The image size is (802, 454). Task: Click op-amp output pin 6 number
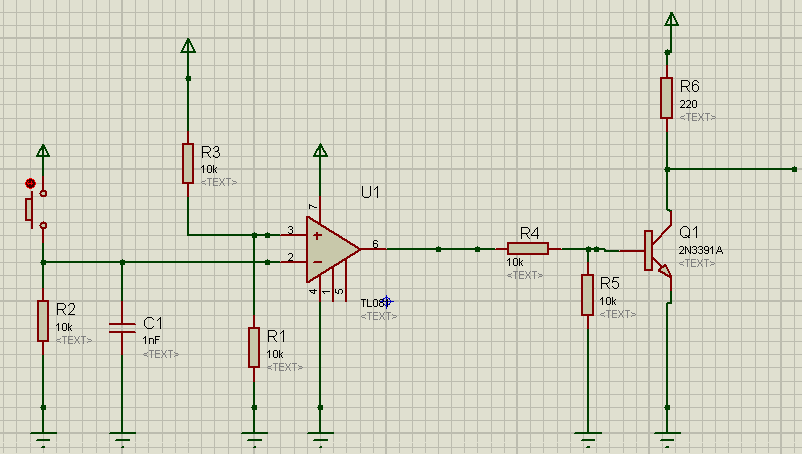click(x=375, y=244)
